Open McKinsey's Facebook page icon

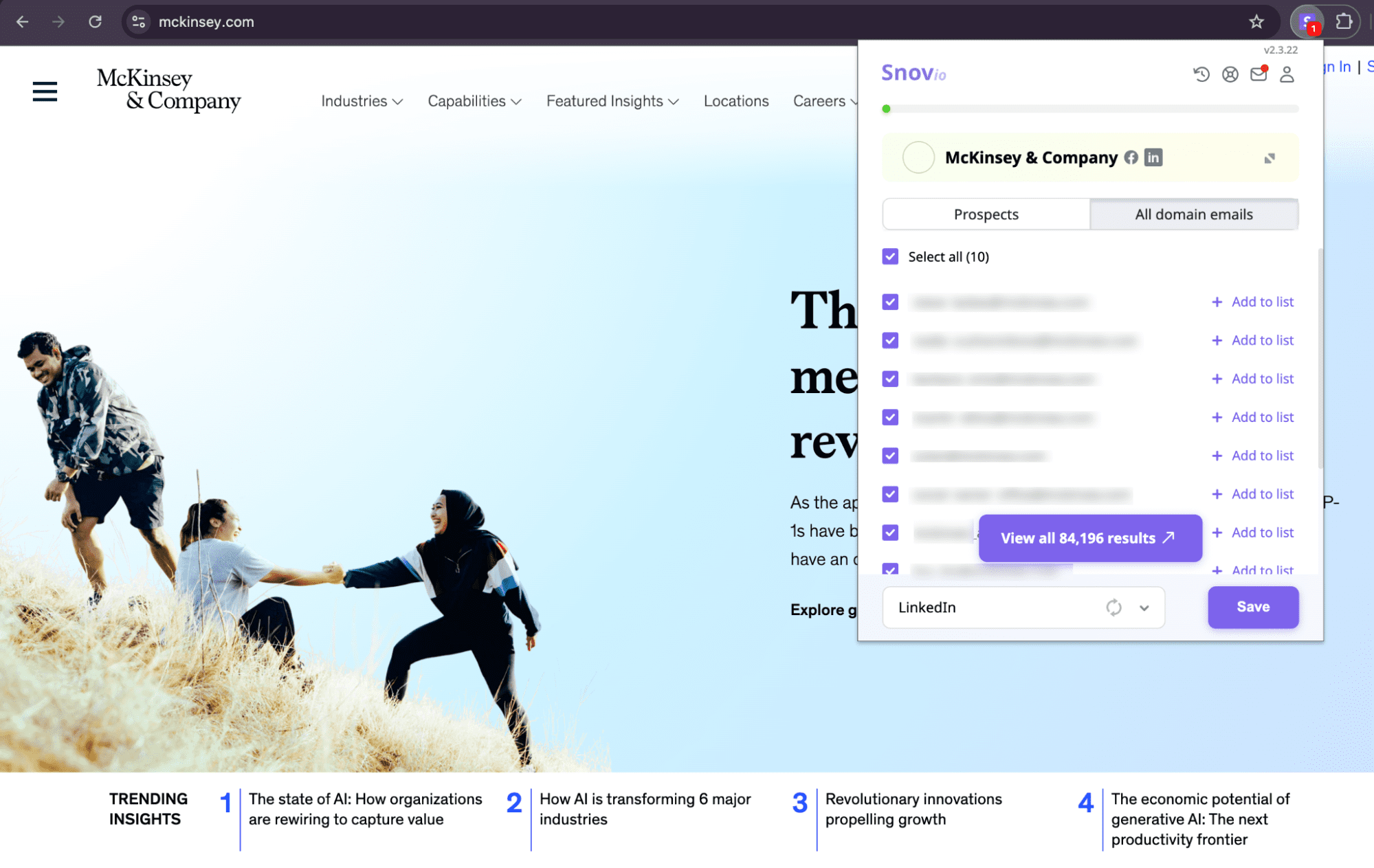click(1131, 157)
